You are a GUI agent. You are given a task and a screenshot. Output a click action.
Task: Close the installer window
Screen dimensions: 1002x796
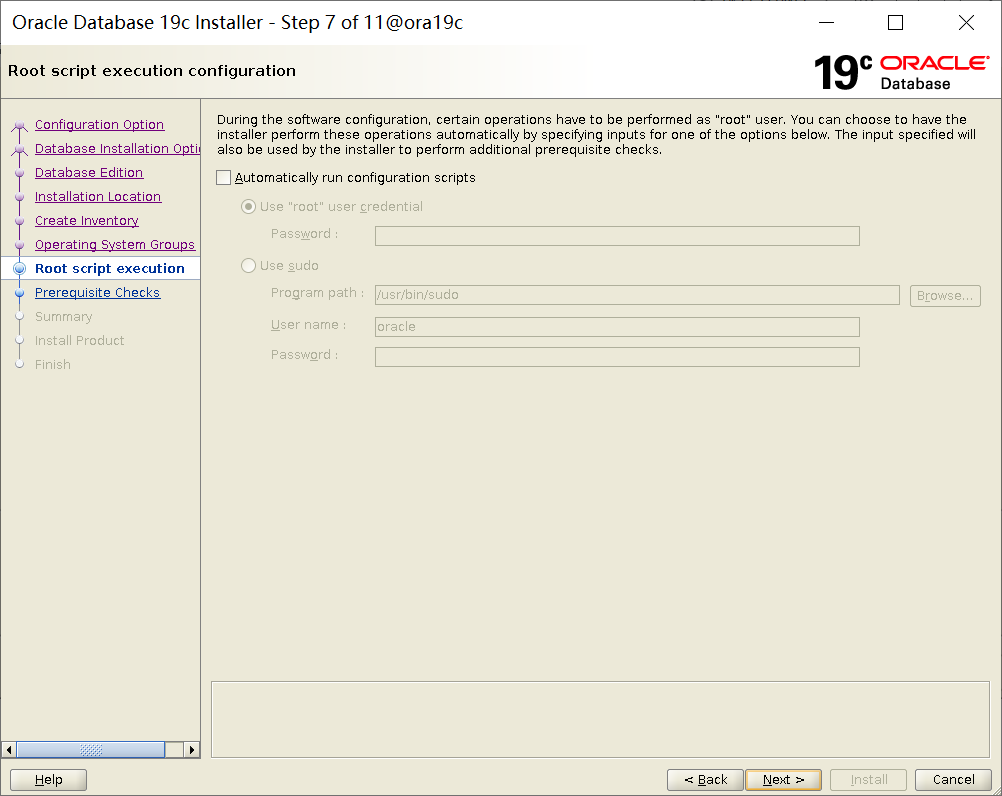pyautogui.click(x=966, y=22)
